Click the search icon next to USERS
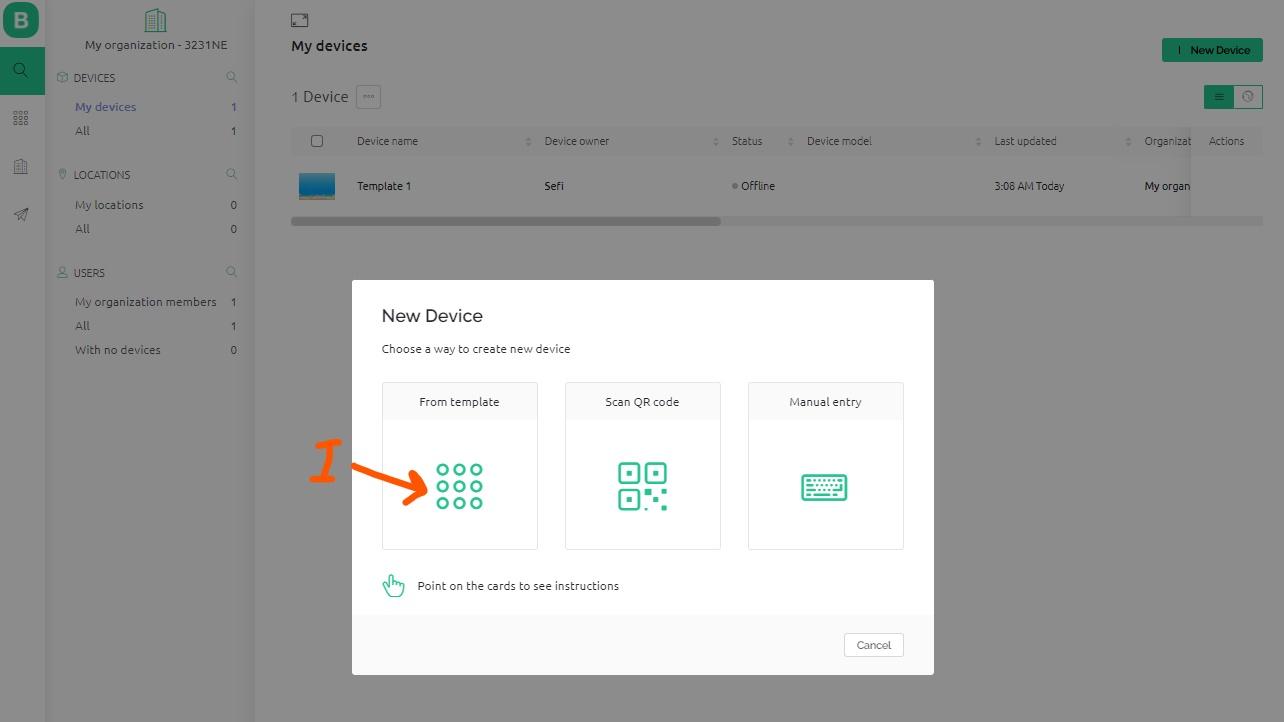Screen dimensions: 1284x722 coord(232,272)
